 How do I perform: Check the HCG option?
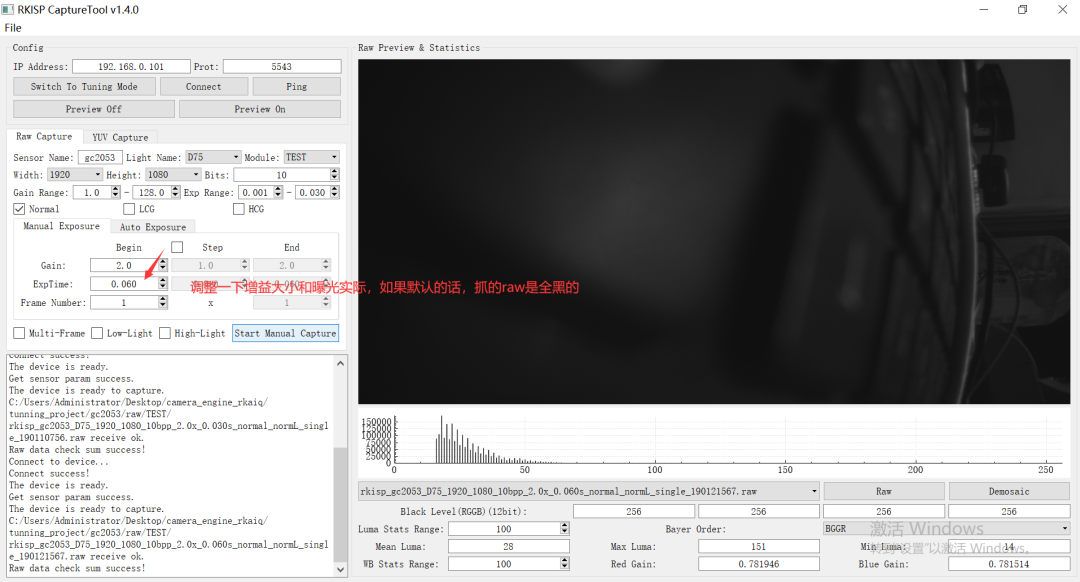(x=238, y=209)
